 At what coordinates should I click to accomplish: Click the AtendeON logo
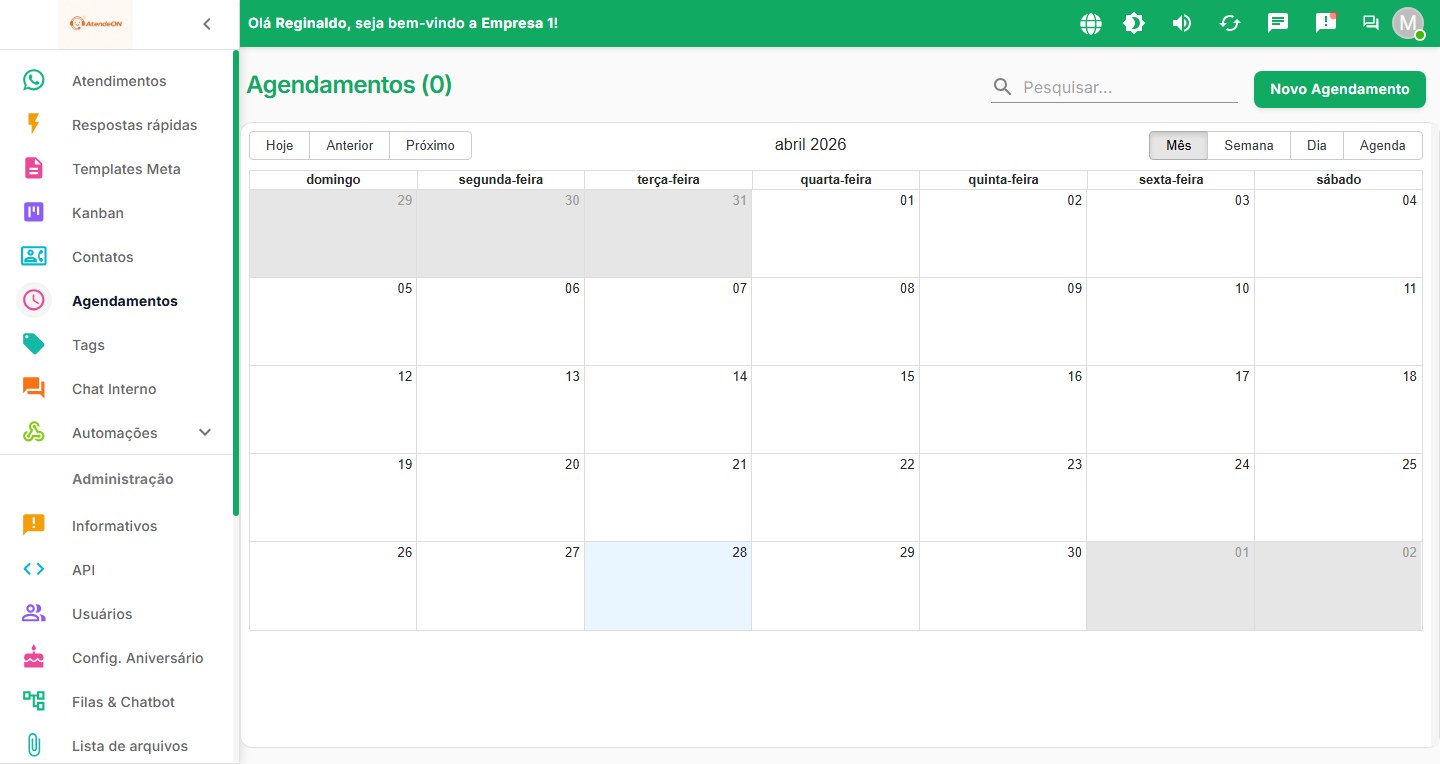(x=96, y=24)
